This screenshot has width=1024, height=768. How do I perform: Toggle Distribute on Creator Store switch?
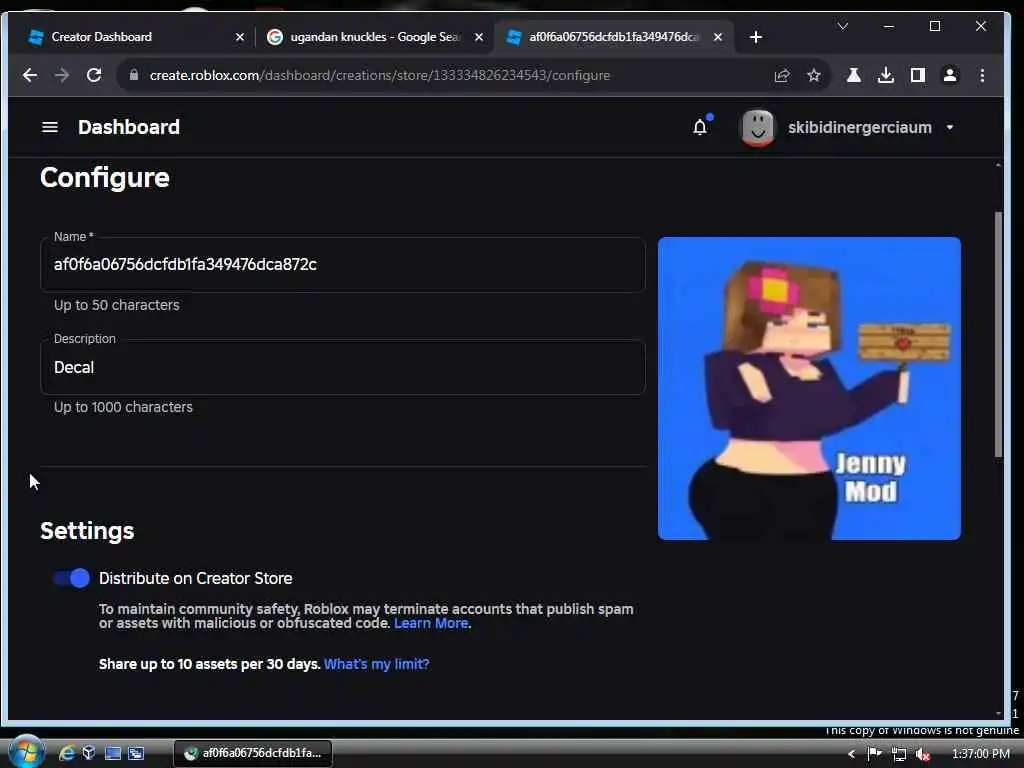pos(72,578)
